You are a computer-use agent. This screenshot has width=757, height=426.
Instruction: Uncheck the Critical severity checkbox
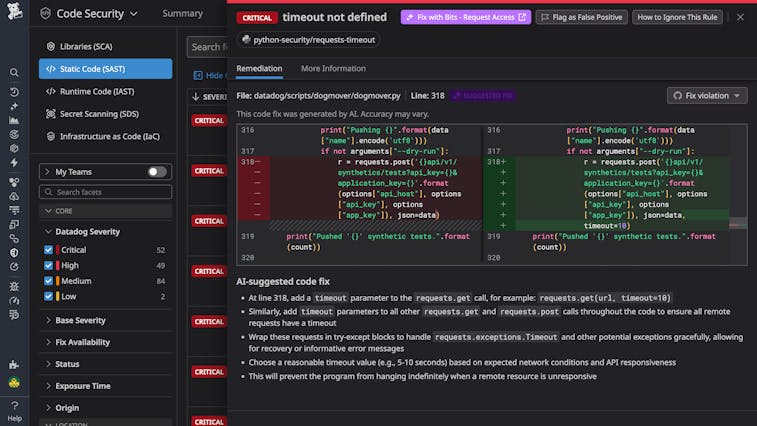49,250
